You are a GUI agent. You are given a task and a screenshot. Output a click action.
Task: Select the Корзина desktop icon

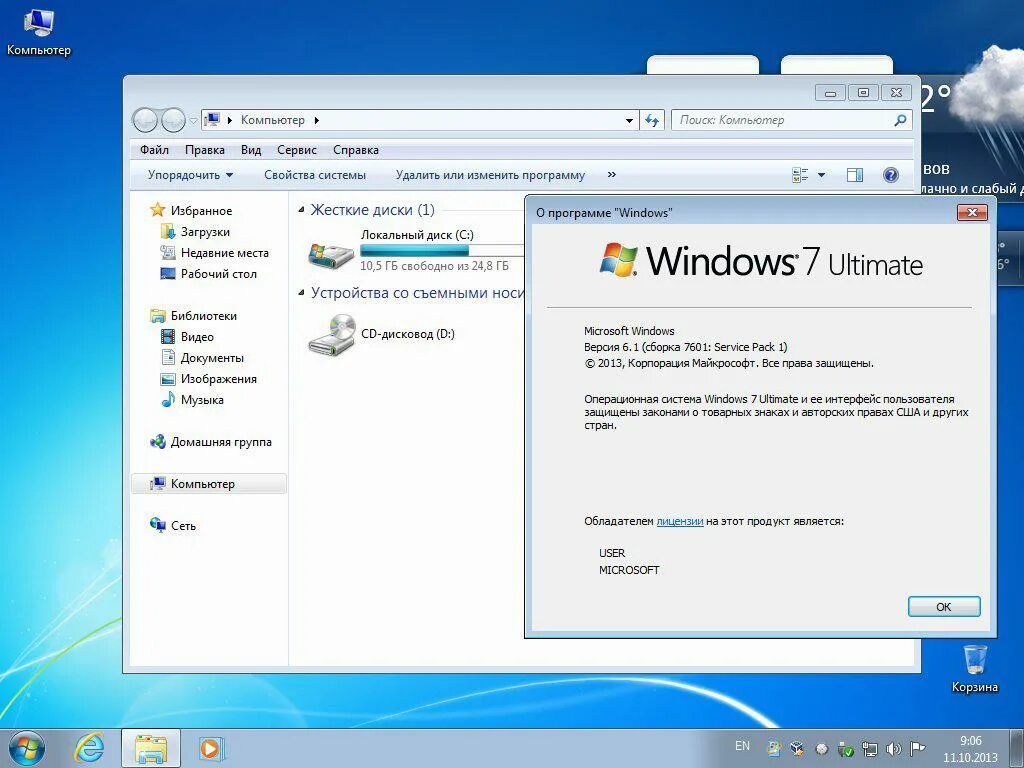coord(974,667)
